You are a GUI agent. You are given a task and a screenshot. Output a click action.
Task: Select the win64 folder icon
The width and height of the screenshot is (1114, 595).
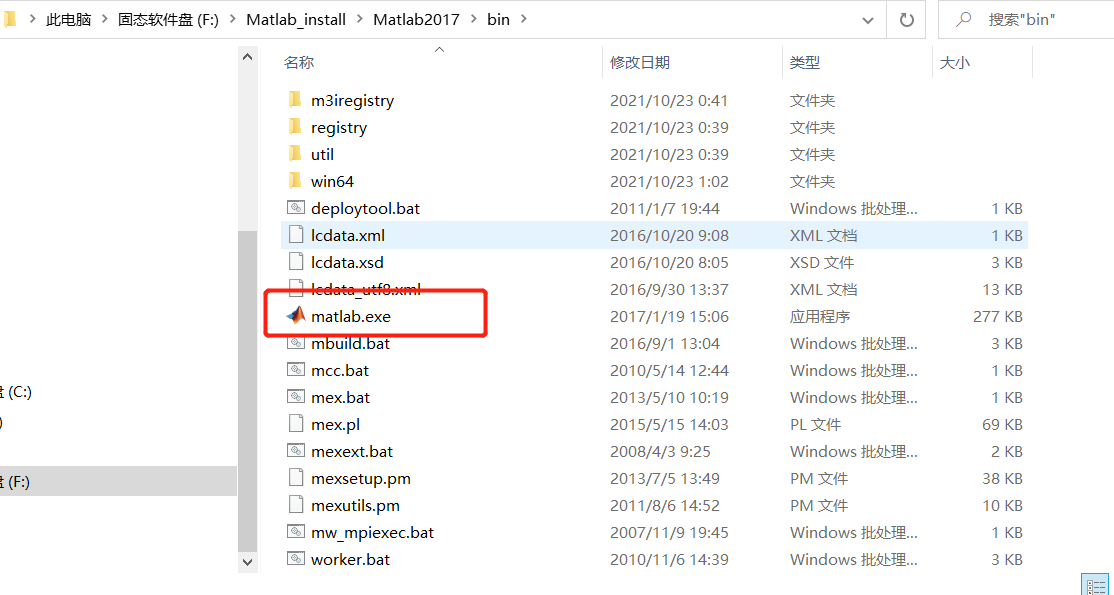[x=296, y=181]
